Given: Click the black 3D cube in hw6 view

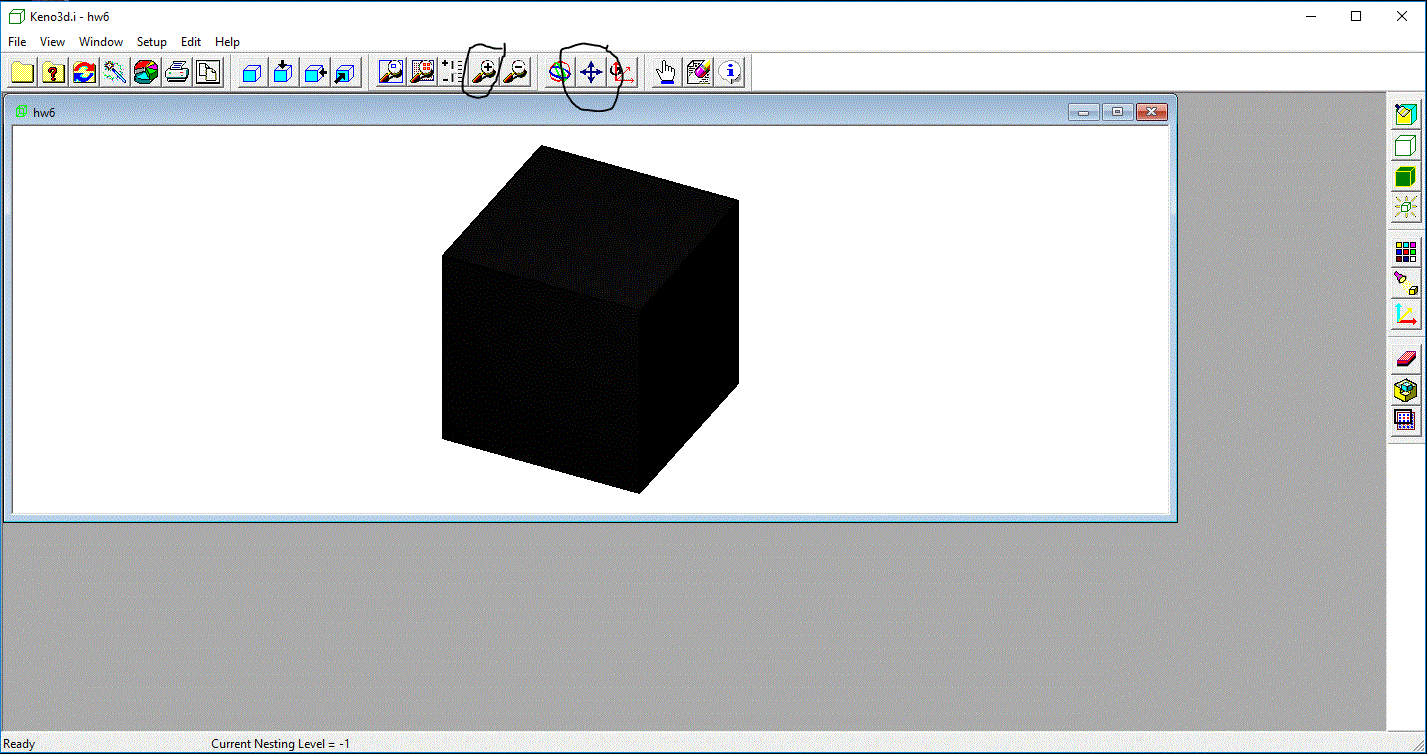Looking at the screenshot, I should pos(590,320).
